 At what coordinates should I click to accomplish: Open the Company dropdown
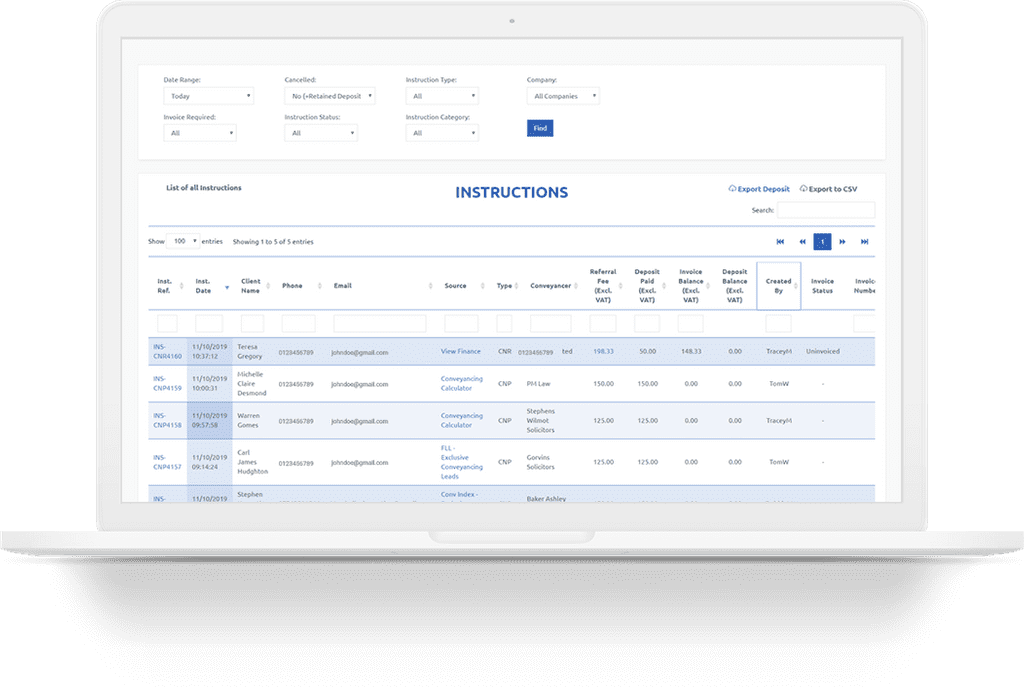click(563, 96)
